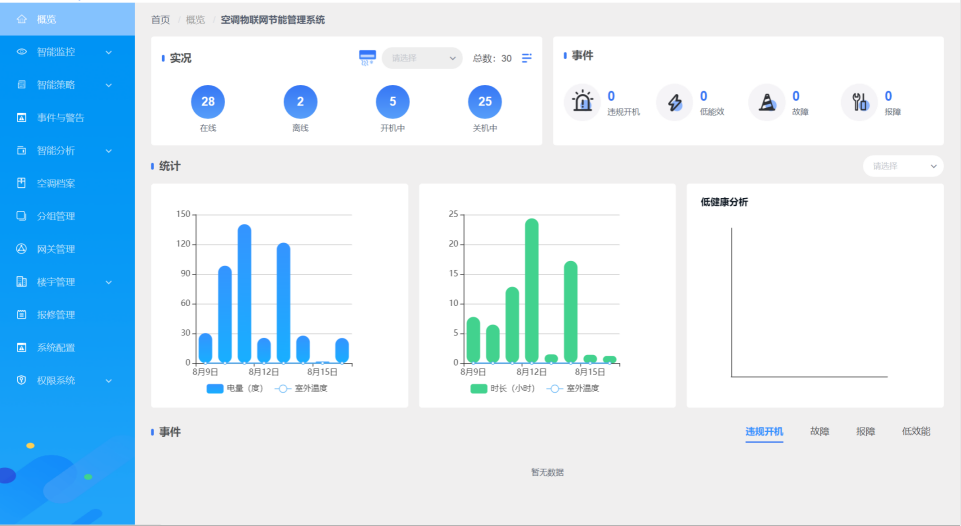
Task: Click the home icon next to 概览
Action: click(22, 19)
